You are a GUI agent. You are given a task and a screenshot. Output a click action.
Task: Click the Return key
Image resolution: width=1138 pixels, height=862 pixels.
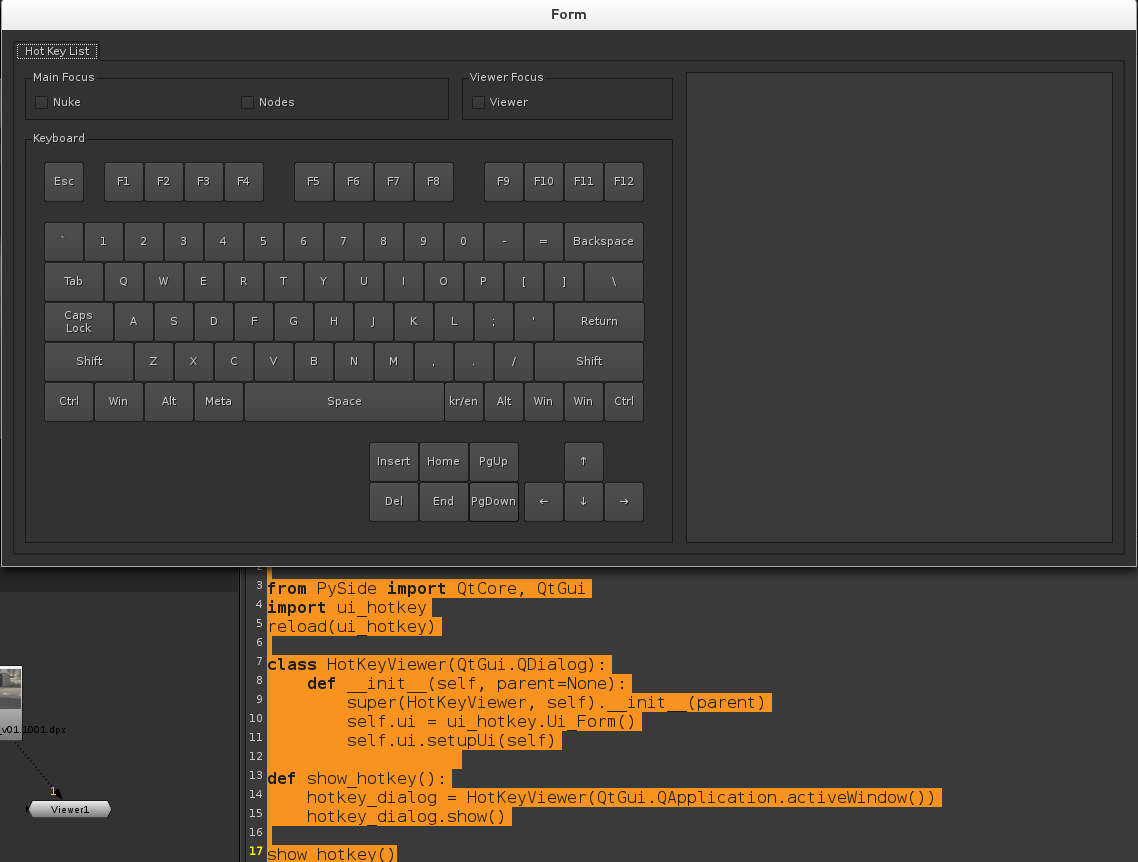click(x=599, y=321)
